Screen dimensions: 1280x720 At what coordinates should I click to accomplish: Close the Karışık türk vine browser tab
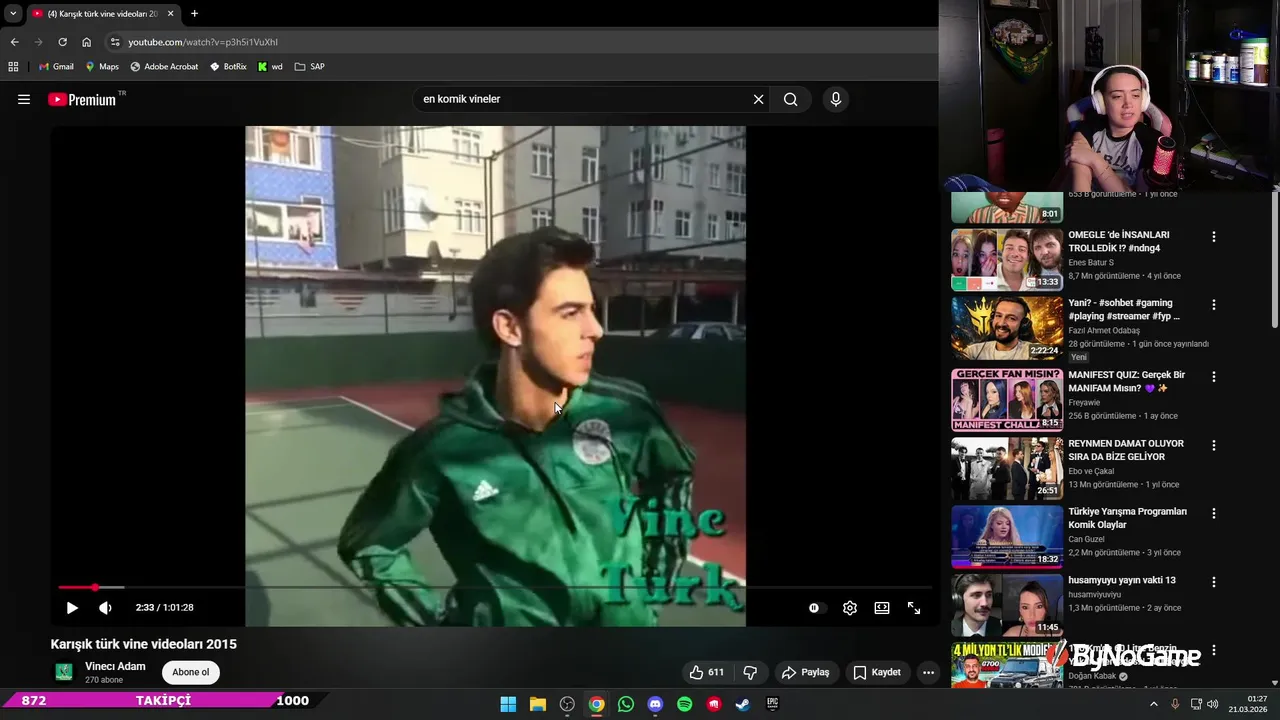pos(170,14)
